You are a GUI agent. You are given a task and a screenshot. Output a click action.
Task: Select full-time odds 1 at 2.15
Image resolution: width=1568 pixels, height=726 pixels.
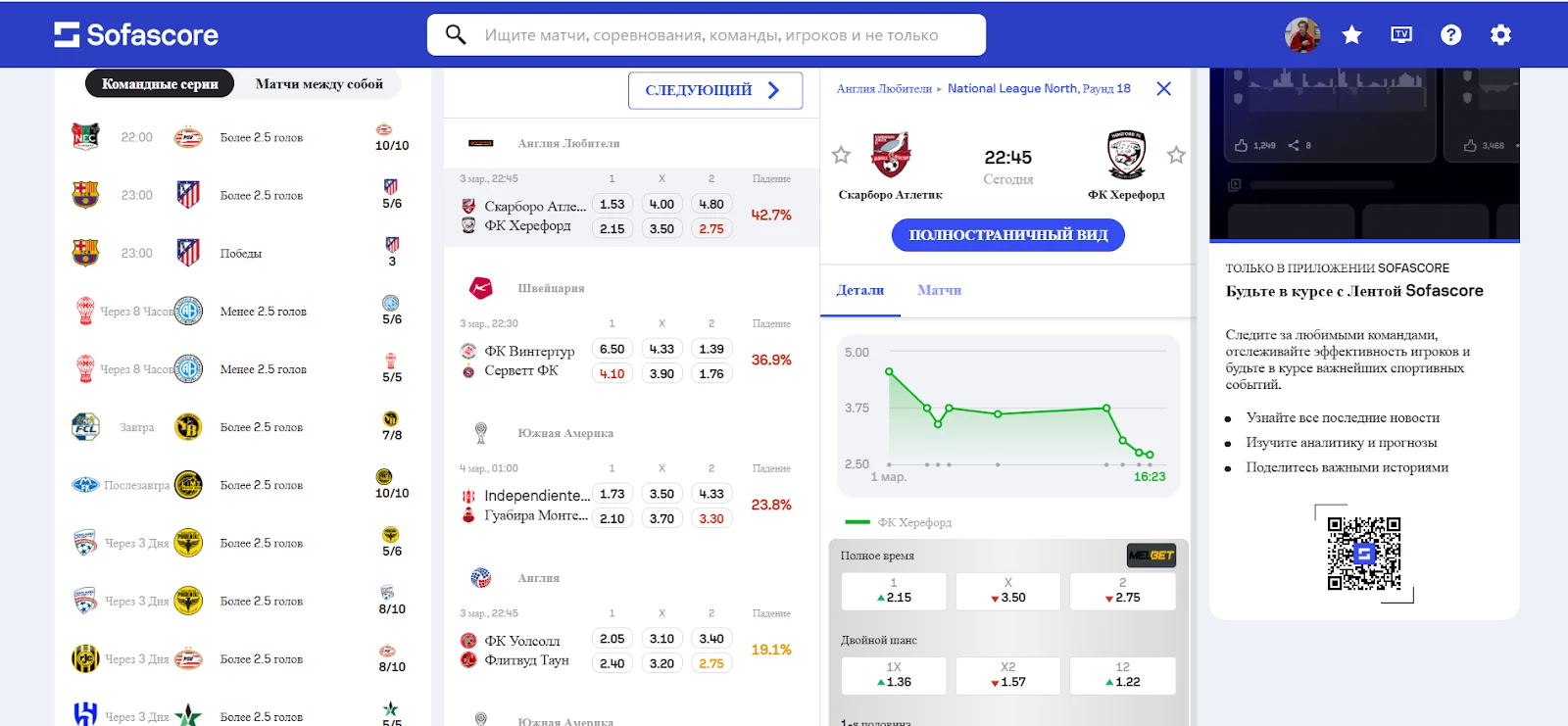894,591
